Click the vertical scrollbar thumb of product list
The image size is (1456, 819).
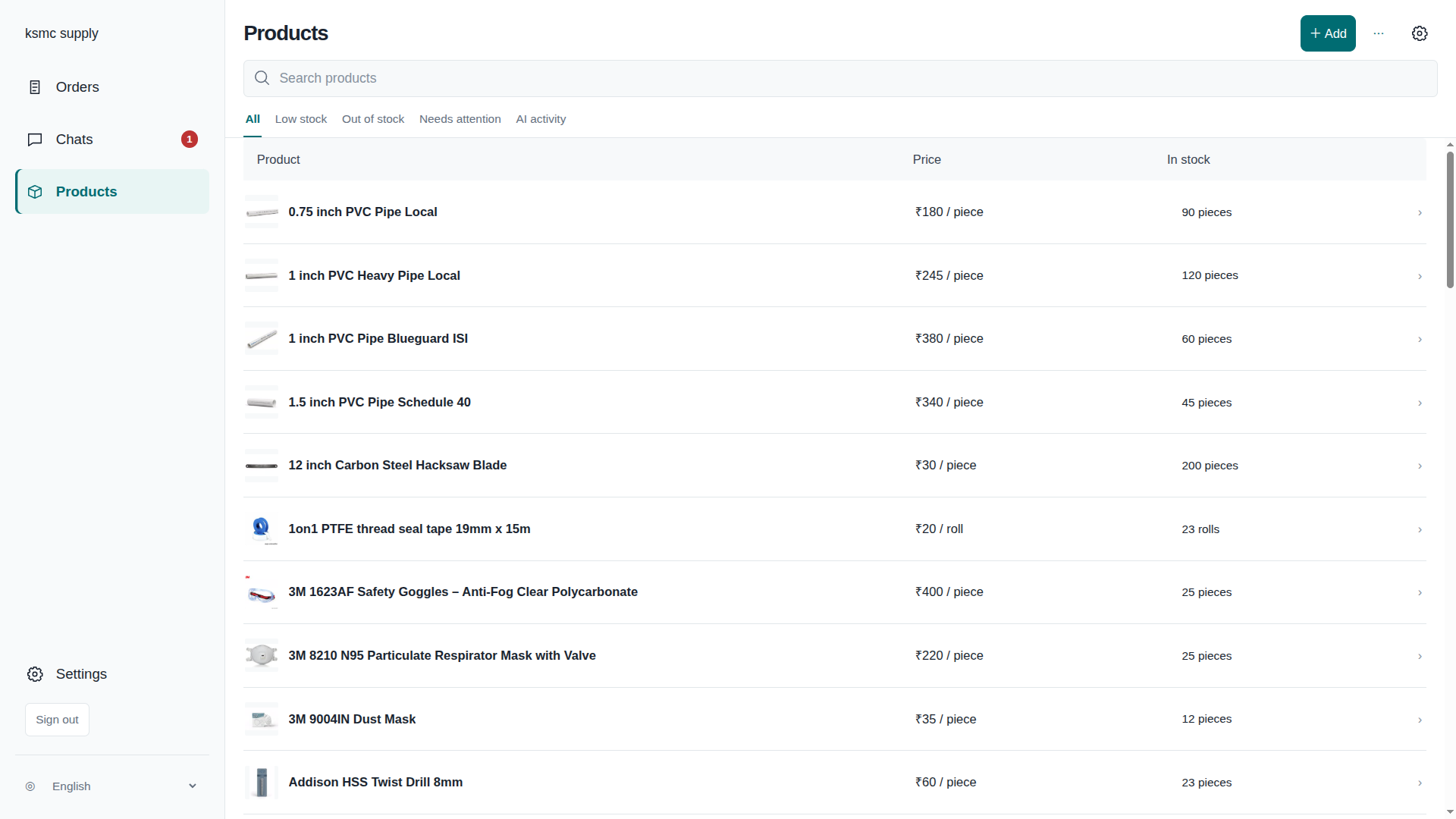(1450, 220)
